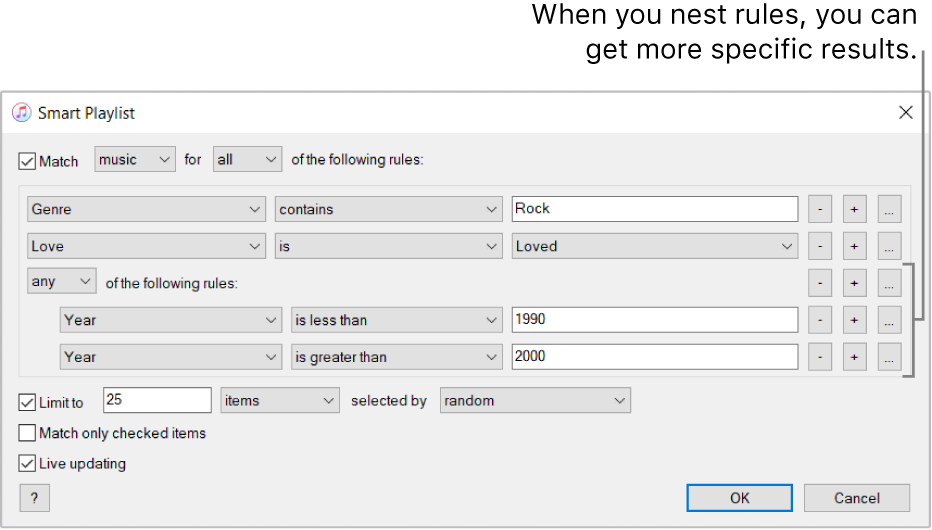Screen dimensions: 932x530
Task: Remove the nested 'any' rule group with minus
Action: [819, 283]
